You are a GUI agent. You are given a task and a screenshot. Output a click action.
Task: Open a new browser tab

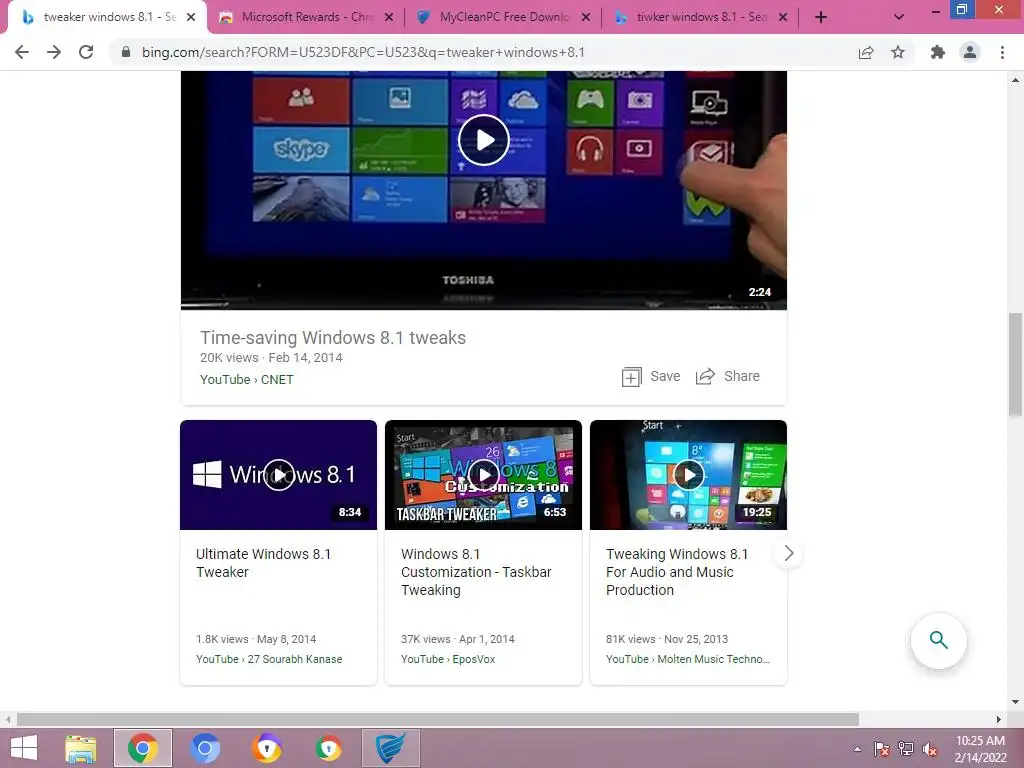(x=821, y=18)
